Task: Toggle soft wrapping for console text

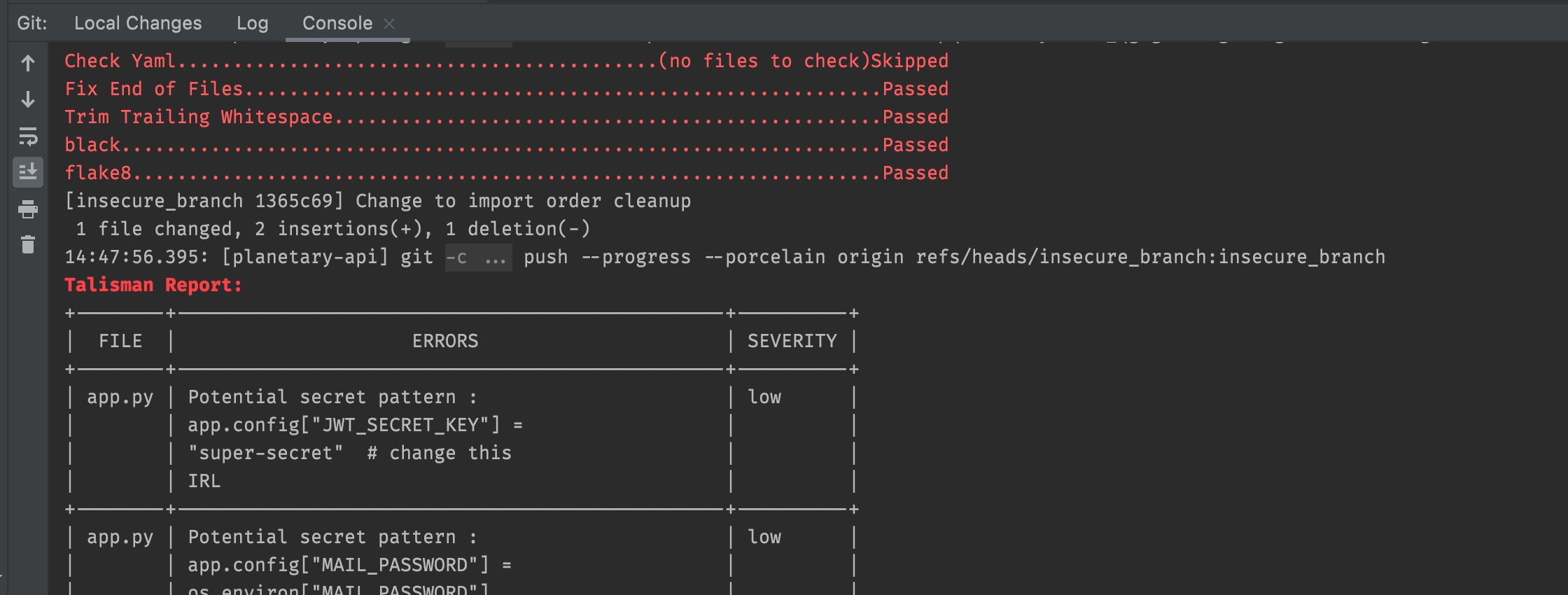Action: click(x=28, y=137)
